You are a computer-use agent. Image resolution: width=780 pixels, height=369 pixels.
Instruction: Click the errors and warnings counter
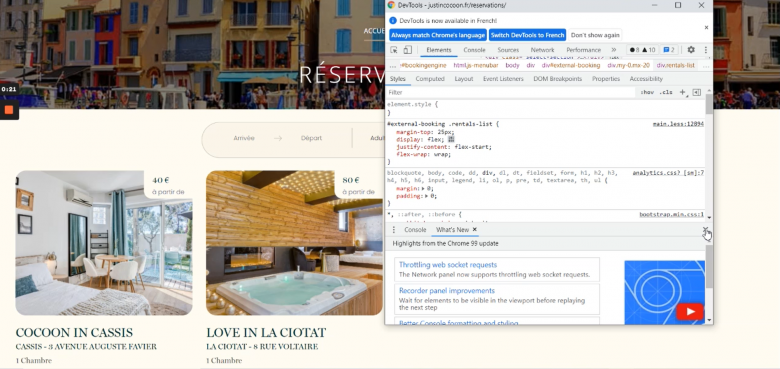coord(642,50)
